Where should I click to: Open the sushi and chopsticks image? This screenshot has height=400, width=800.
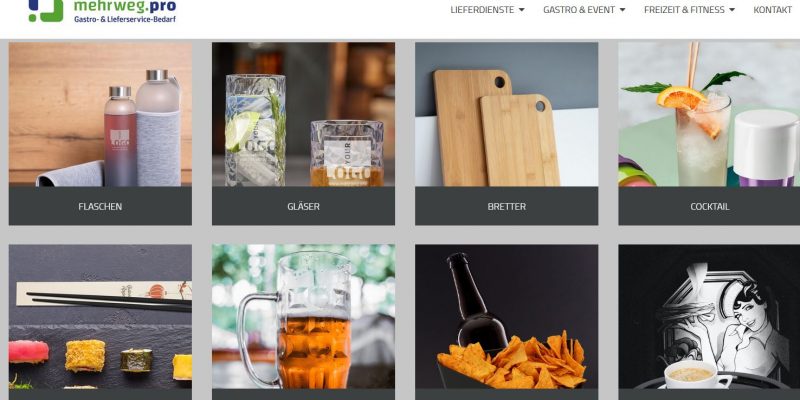[100, 316]
